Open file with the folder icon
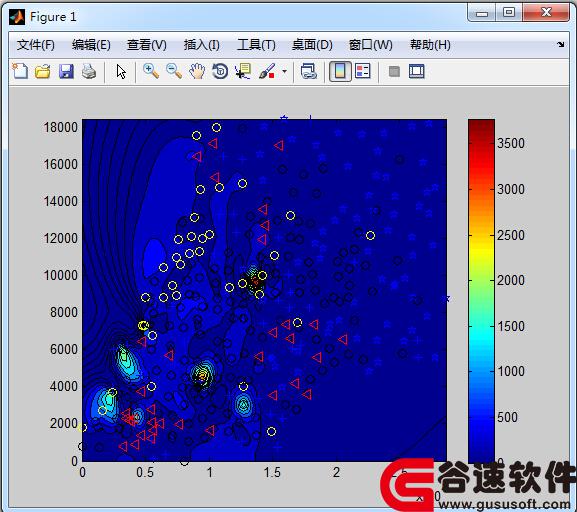Image resolution: width=577 pixels, height=512 pixels. [43, 71]
